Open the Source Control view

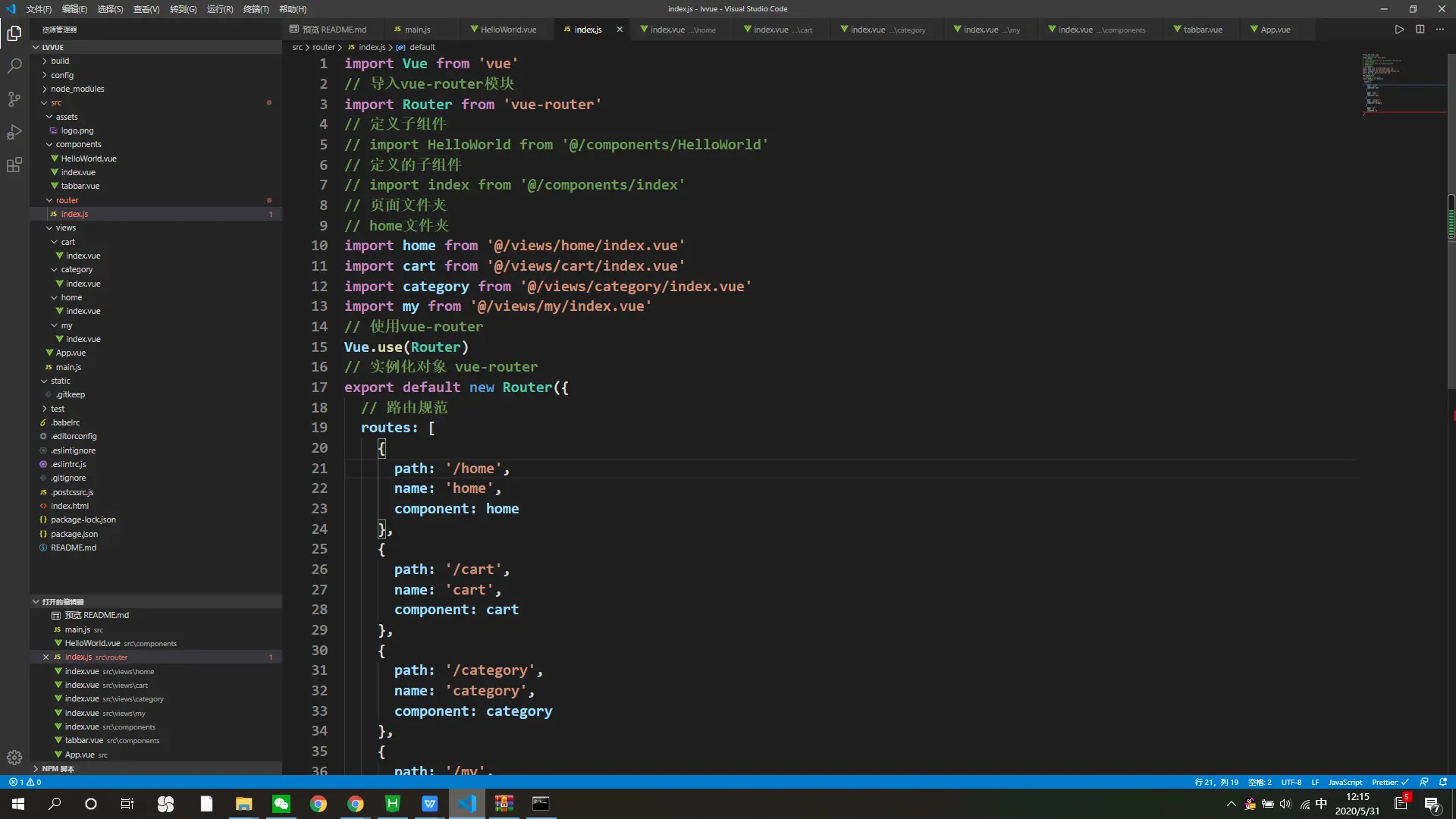[x=14, y=99]
